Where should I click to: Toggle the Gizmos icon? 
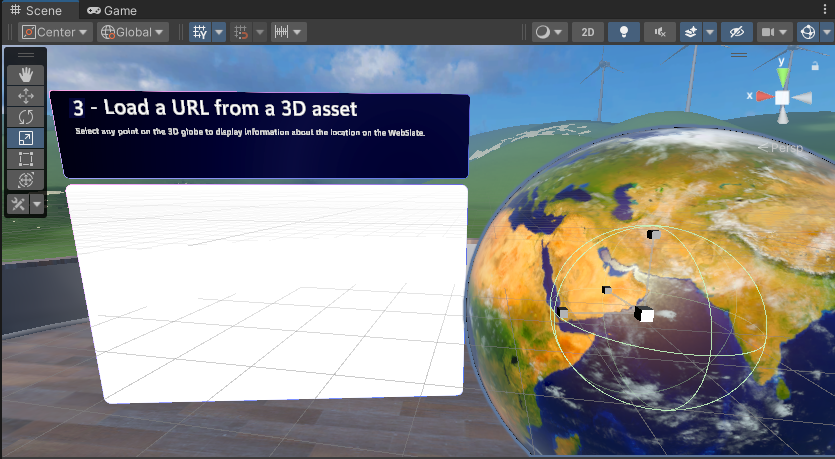808,32
